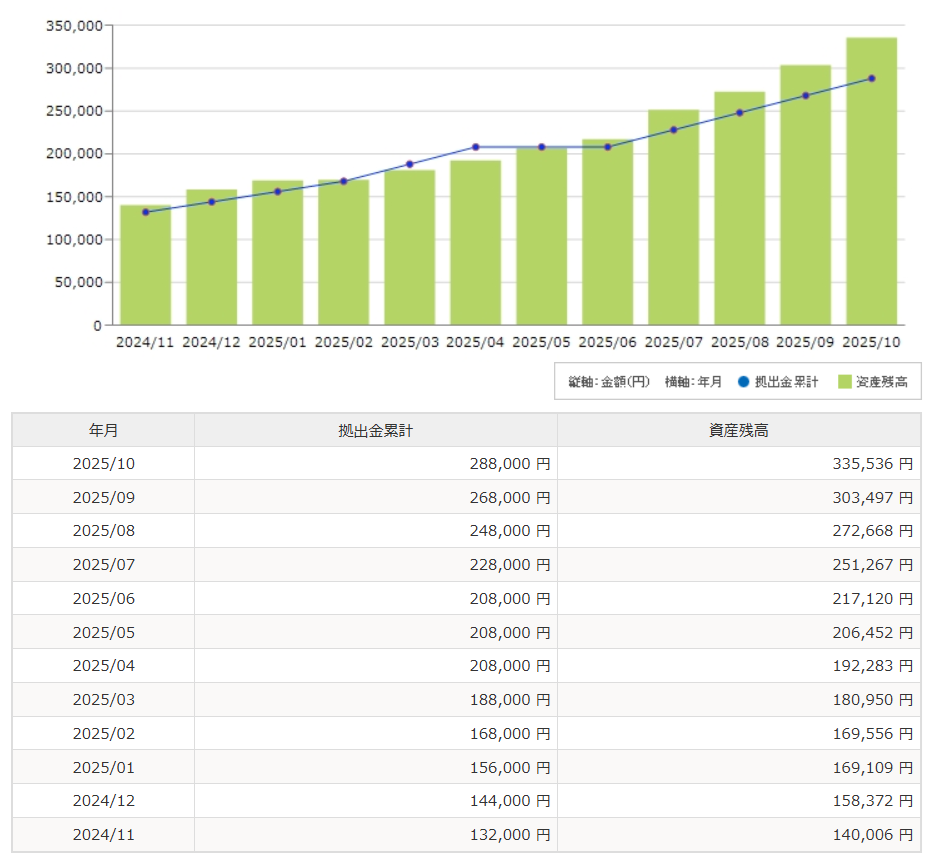Click the green bar for 2025/06
This screenshot has width=934, height=855.
[607, 240]
